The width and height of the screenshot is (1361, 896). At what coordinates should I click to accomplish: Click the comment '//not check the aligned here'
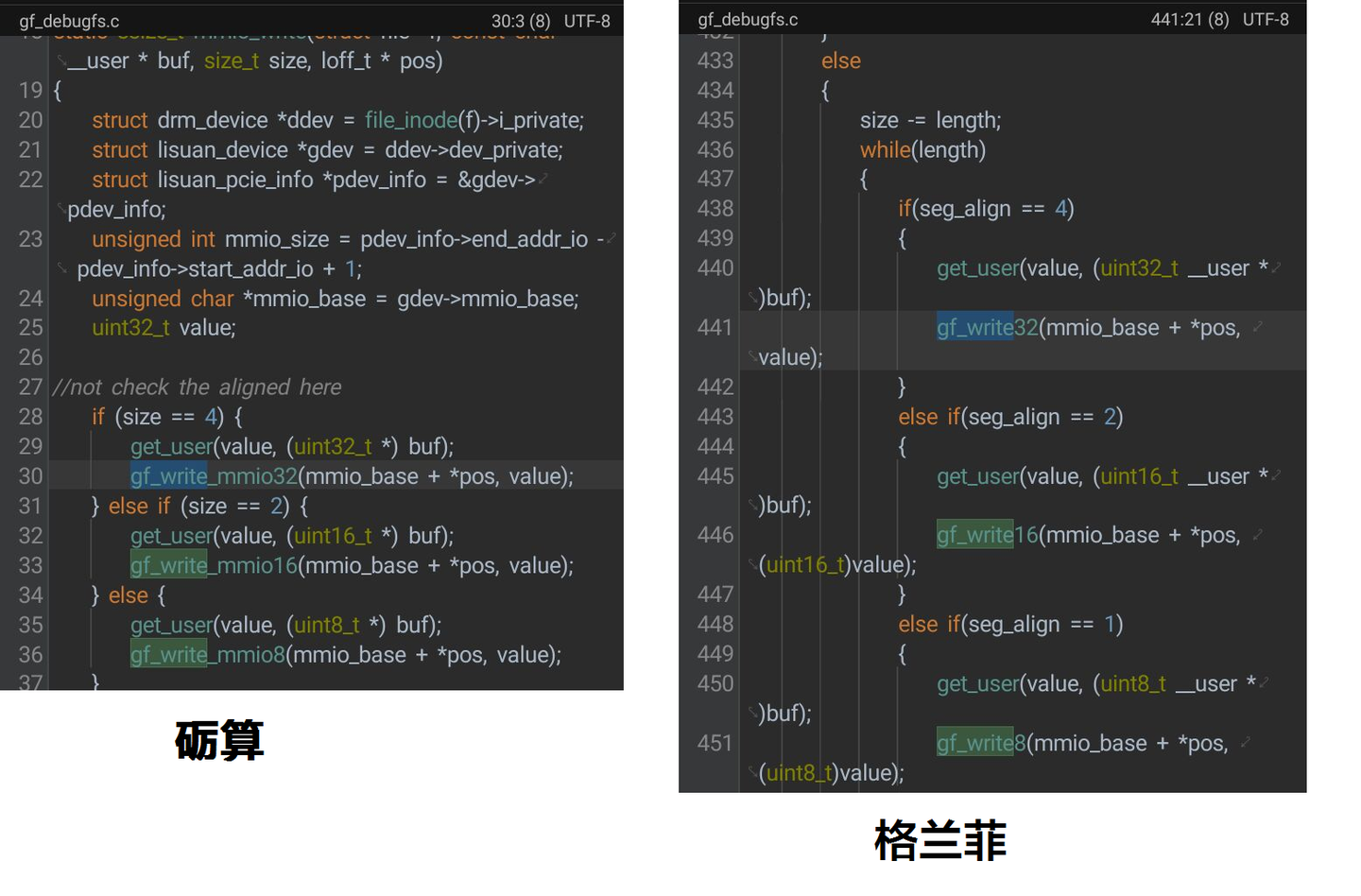[x=198, y=388]
